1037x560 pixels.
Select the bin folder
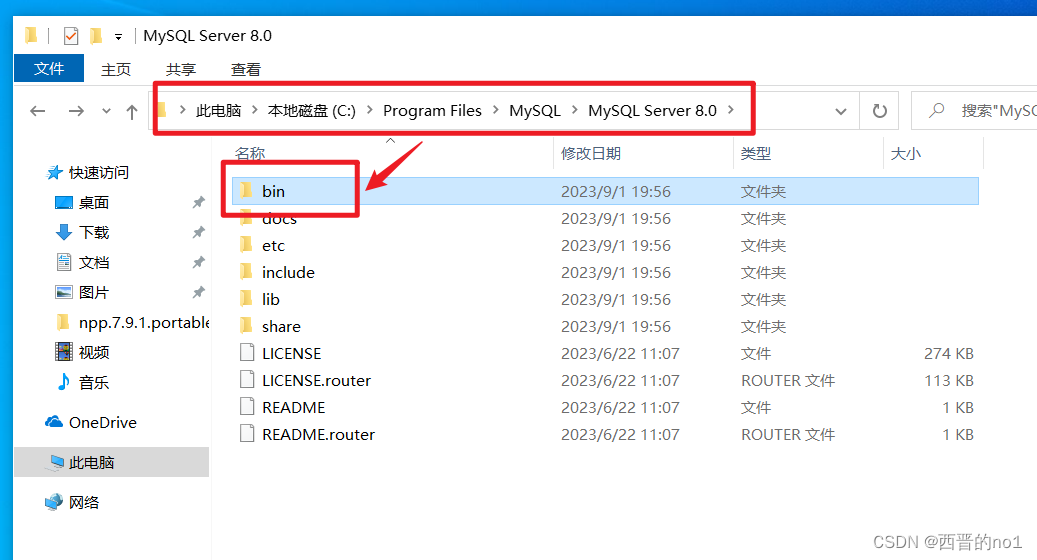pos(604,191)
